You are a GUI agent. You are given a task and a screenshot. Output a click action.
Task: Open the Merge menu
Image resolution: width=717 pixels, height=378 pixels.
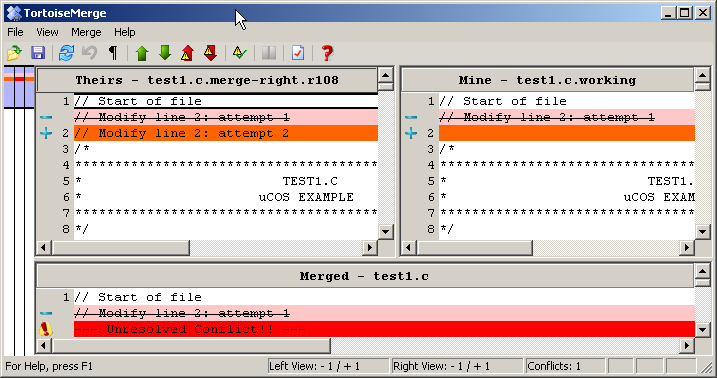click(86, 32)
